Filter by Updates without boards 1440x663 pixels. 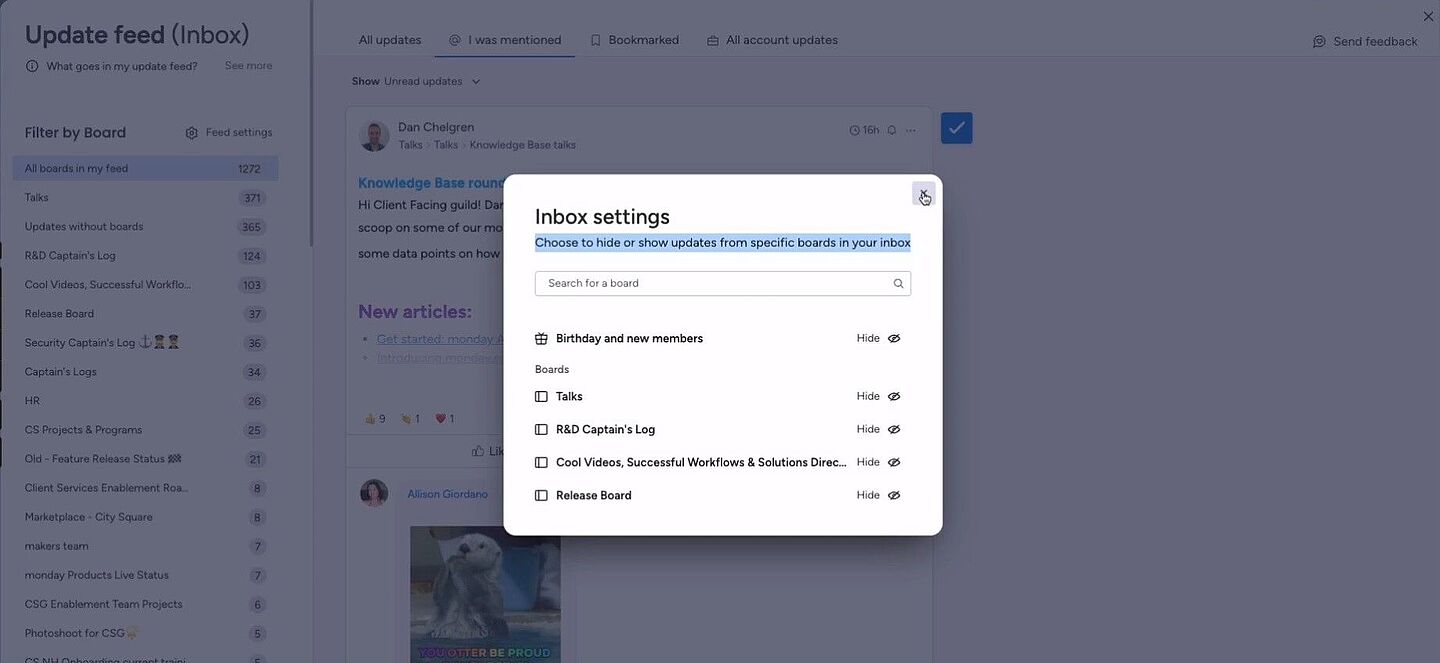click(145, 226)
